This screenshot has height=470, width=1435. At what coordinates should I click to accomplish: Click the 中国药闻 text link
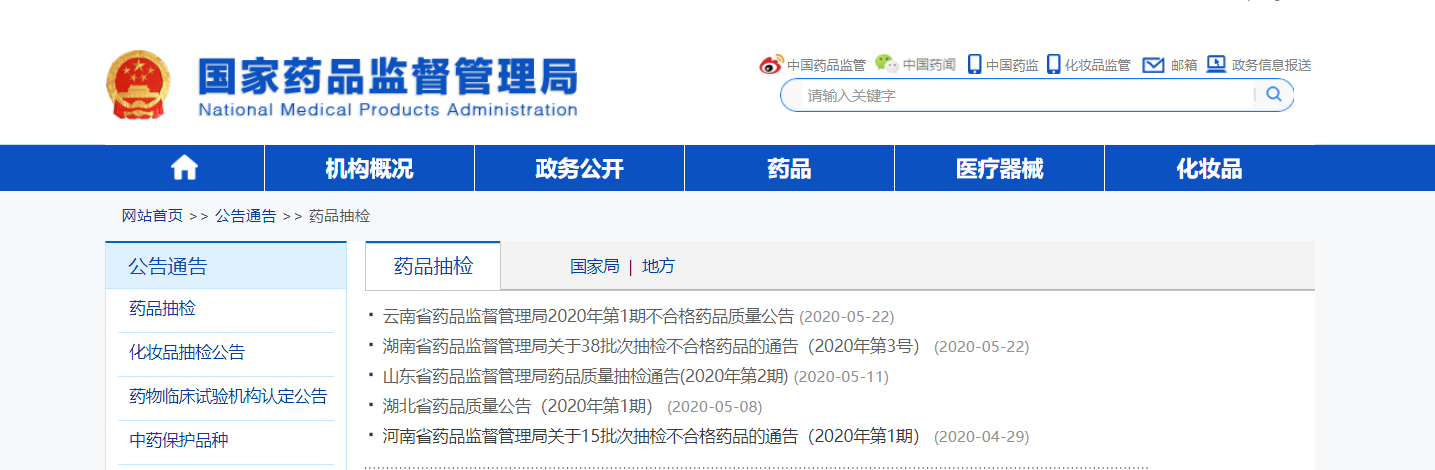pos(929,65)
